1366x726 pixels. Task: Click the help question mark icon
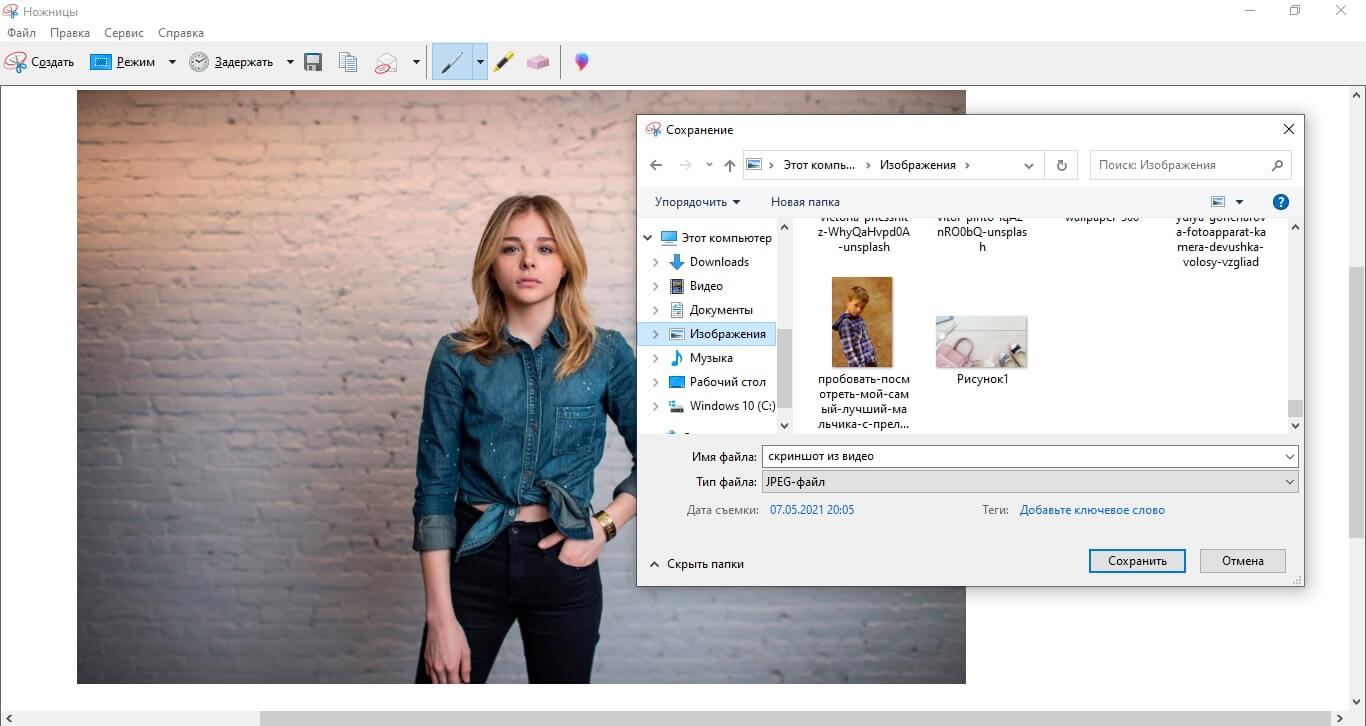[1280, 202]
